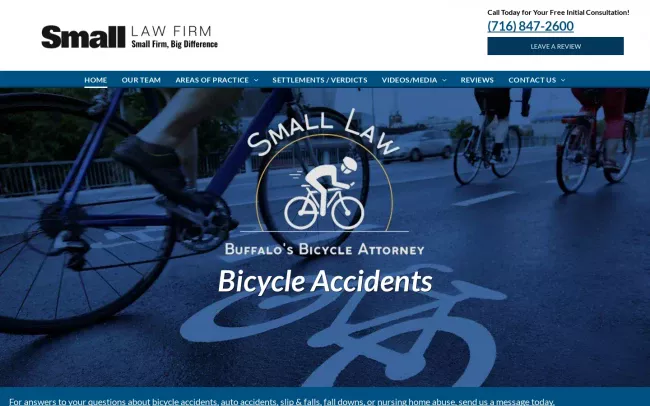650x406 pixels.
Task: Click Buffalo's Bicycle Attorney text
Action: (x=325, y=249)
